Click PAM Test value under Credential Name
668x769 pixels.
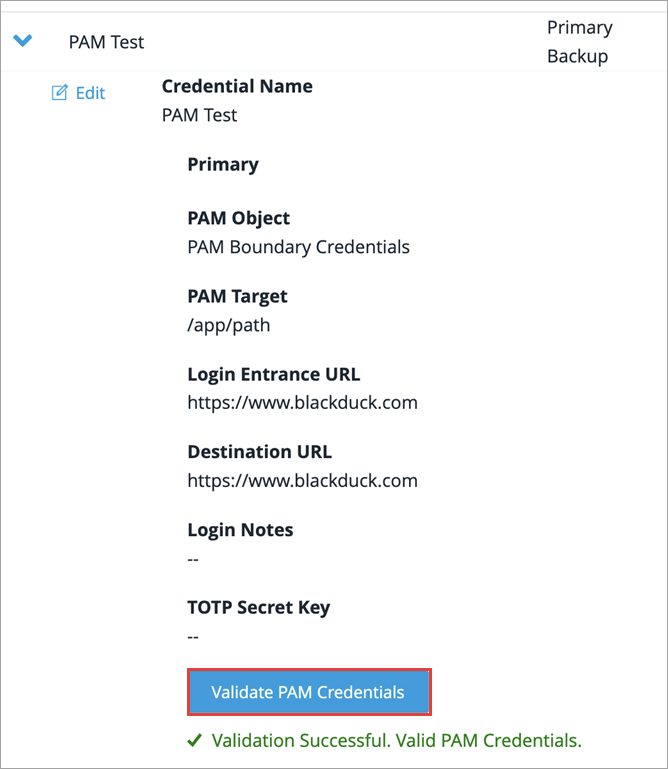click(199, 115)
